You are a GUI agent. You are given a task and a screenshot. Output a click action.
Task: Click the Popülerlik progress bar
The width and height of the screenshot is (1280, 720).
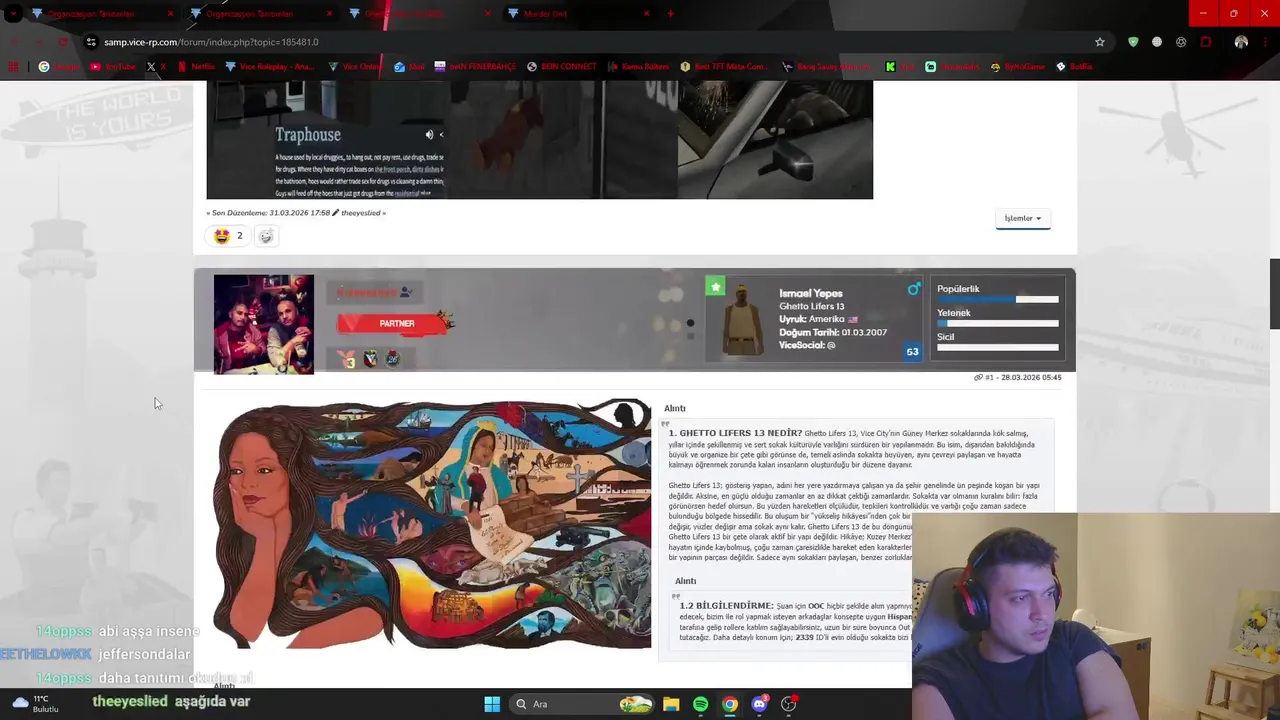(997, 299)
